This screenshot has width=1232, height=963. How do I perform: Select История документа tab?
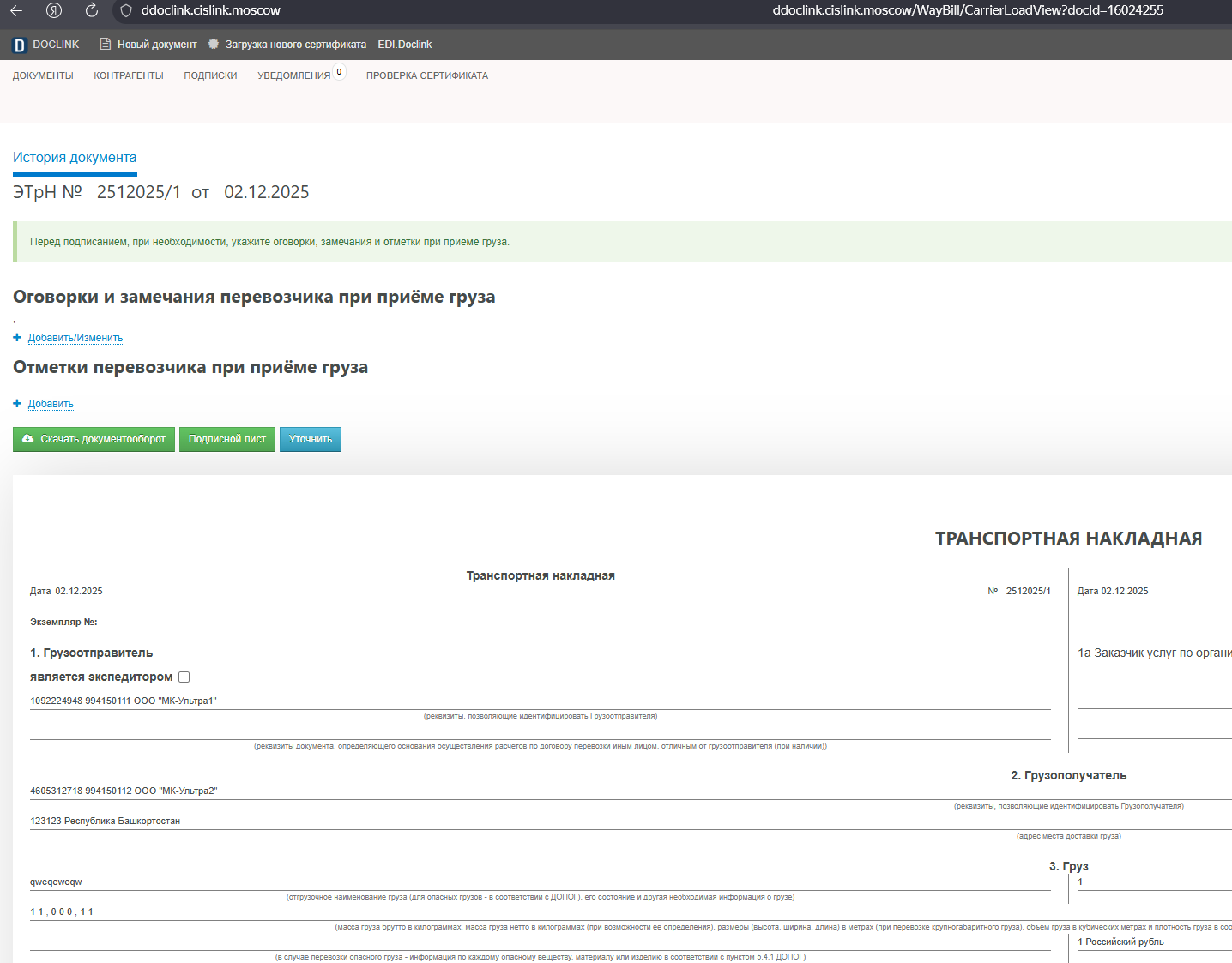click(75, 158)
